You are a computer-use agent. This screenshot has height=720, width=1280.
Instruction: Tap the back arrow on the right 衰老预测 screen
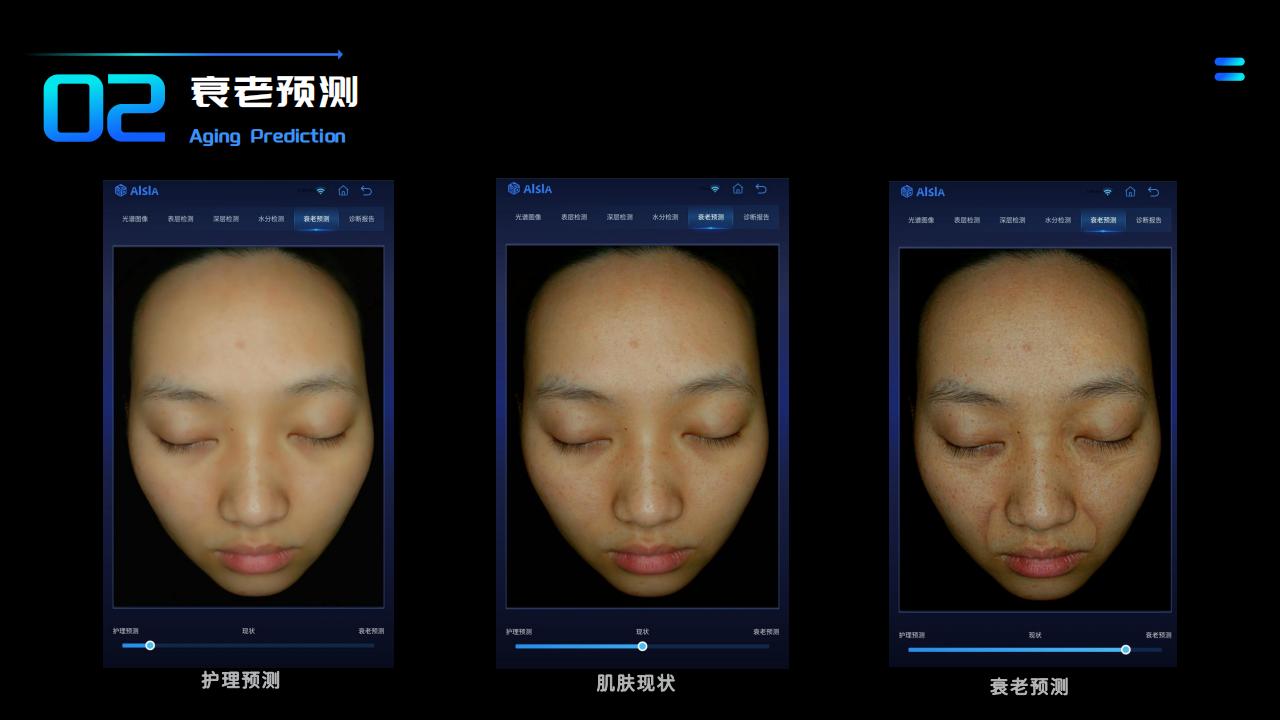(1153, 191)
